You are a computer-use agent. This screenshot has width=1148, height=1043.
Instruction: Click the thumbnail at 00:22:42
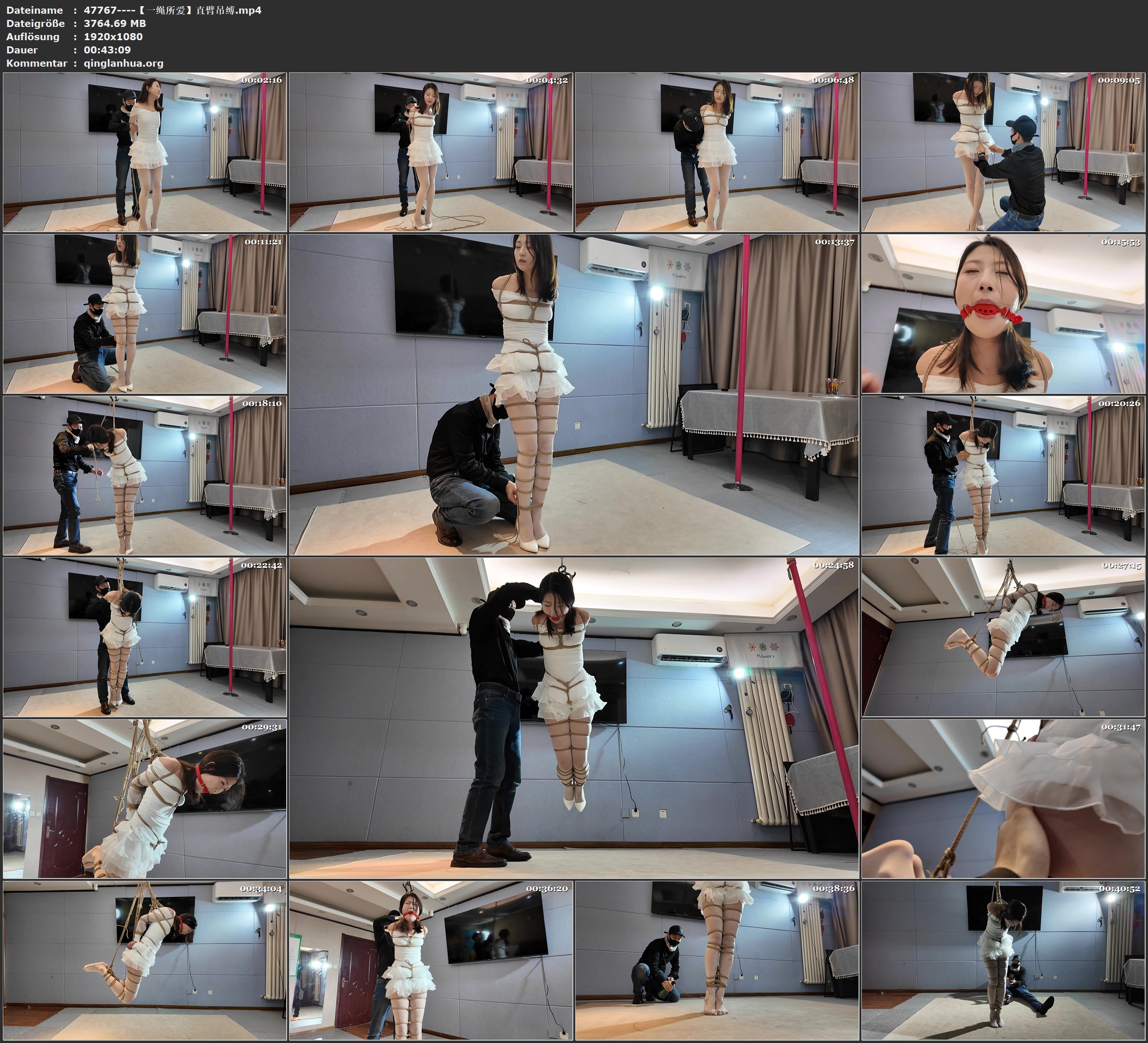coord(145,637)
